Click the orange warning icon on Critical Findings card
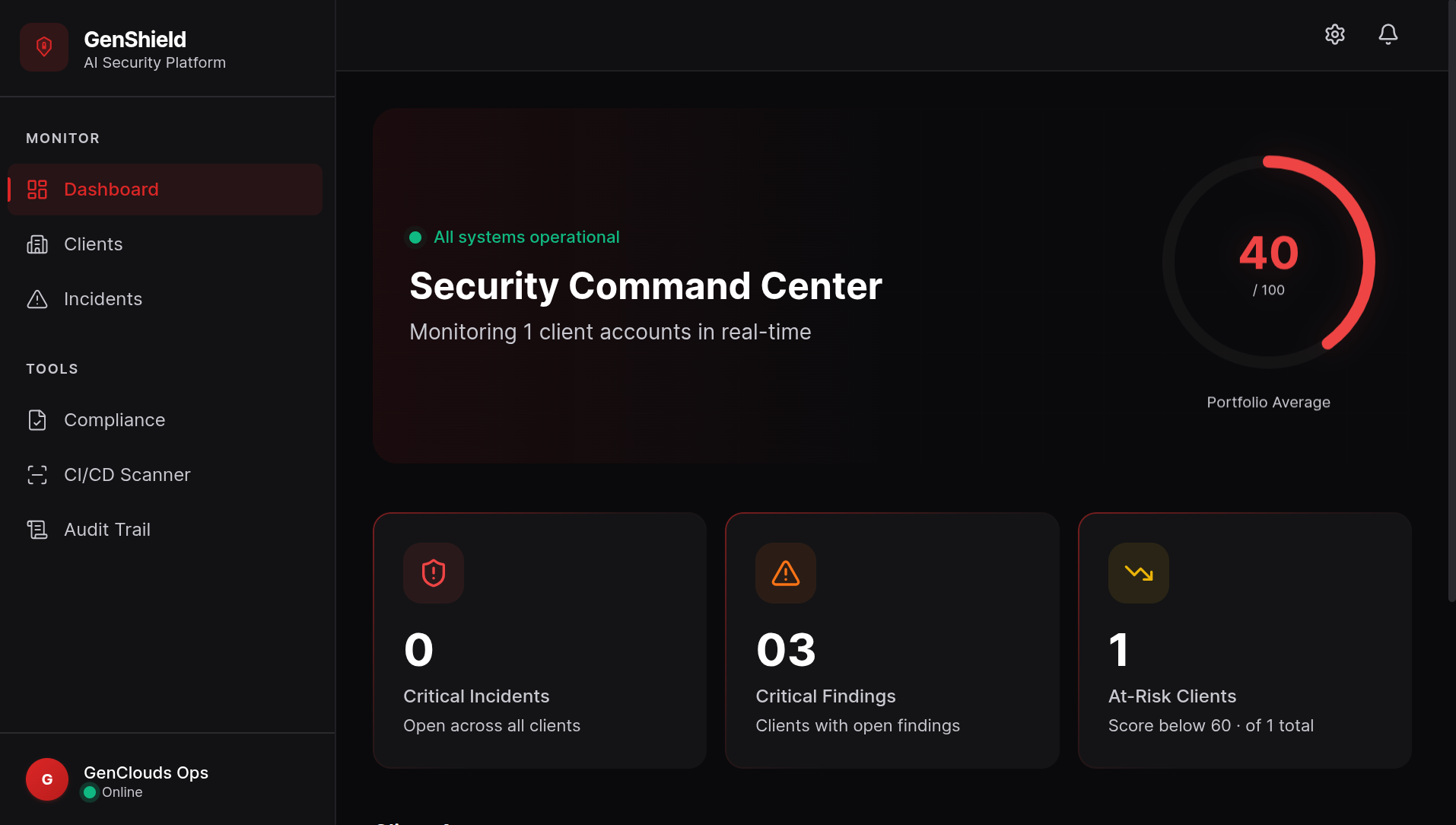This screenshot has height=825, width=1456. [786, 573]
